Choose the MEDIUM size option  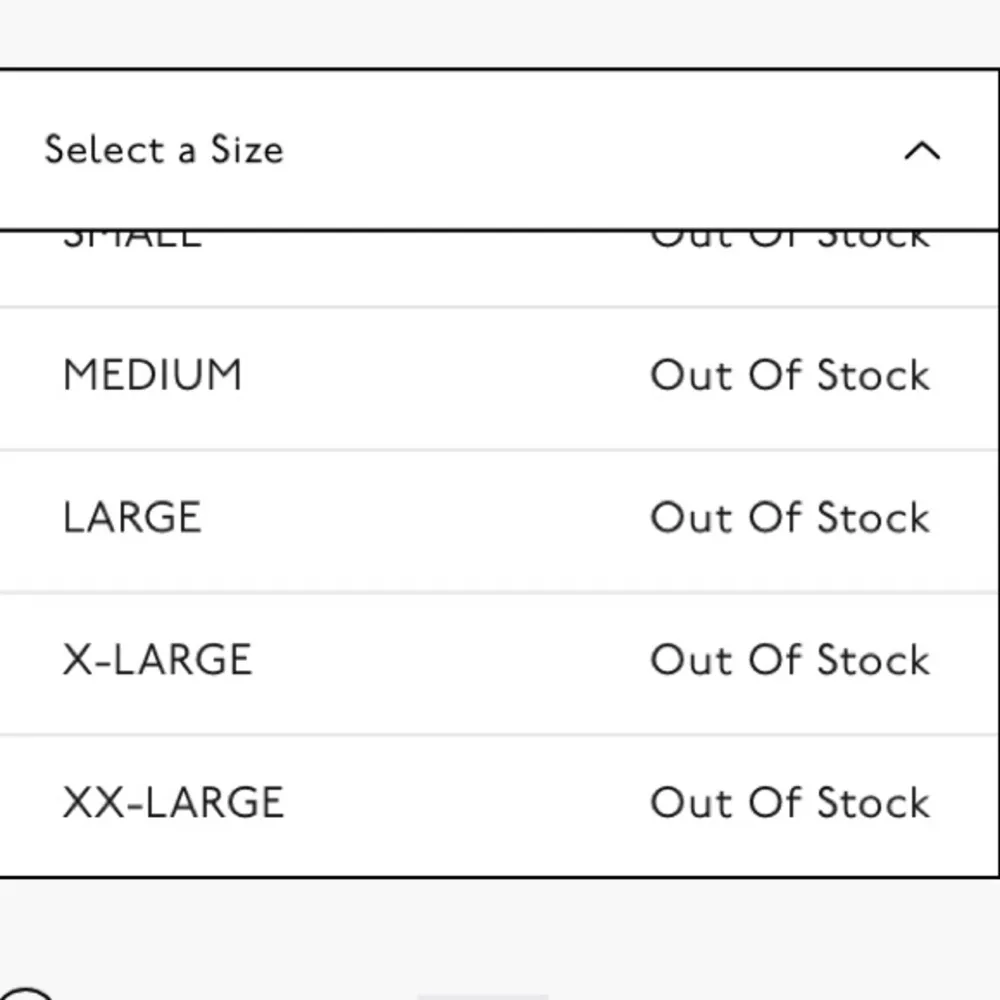[152, 376]
